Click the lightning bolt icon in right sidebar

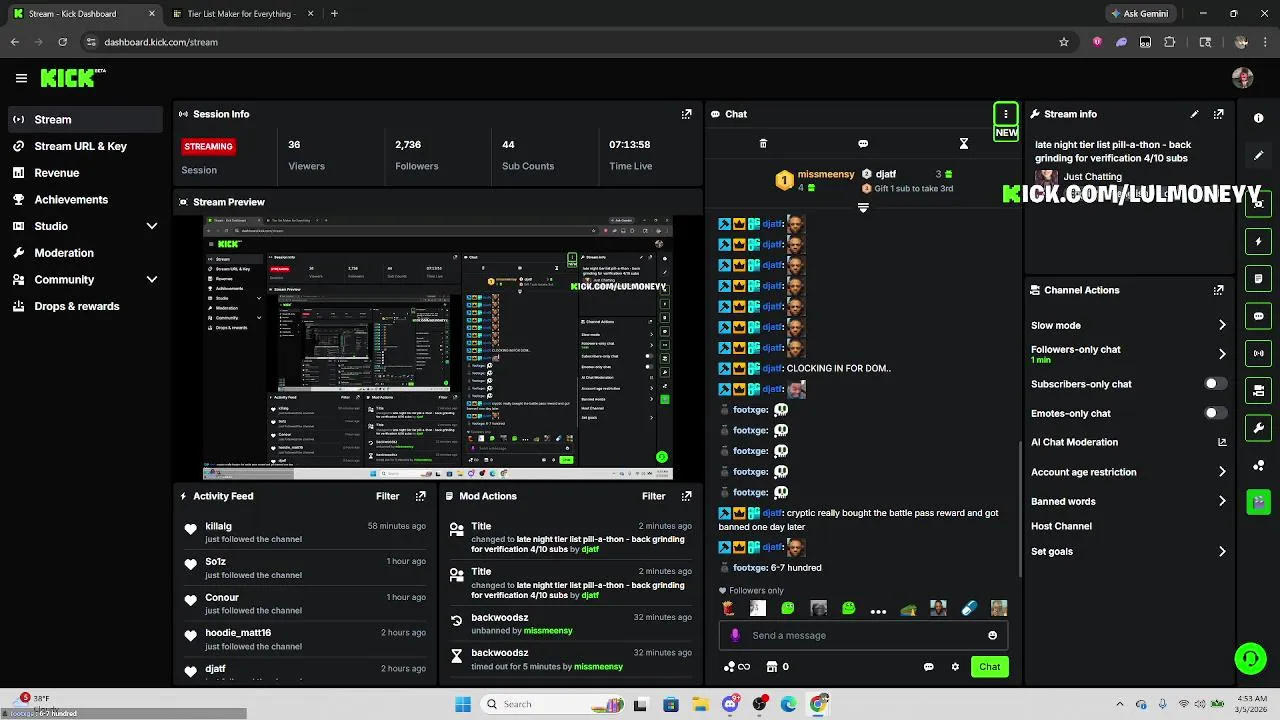(1259, 241)
